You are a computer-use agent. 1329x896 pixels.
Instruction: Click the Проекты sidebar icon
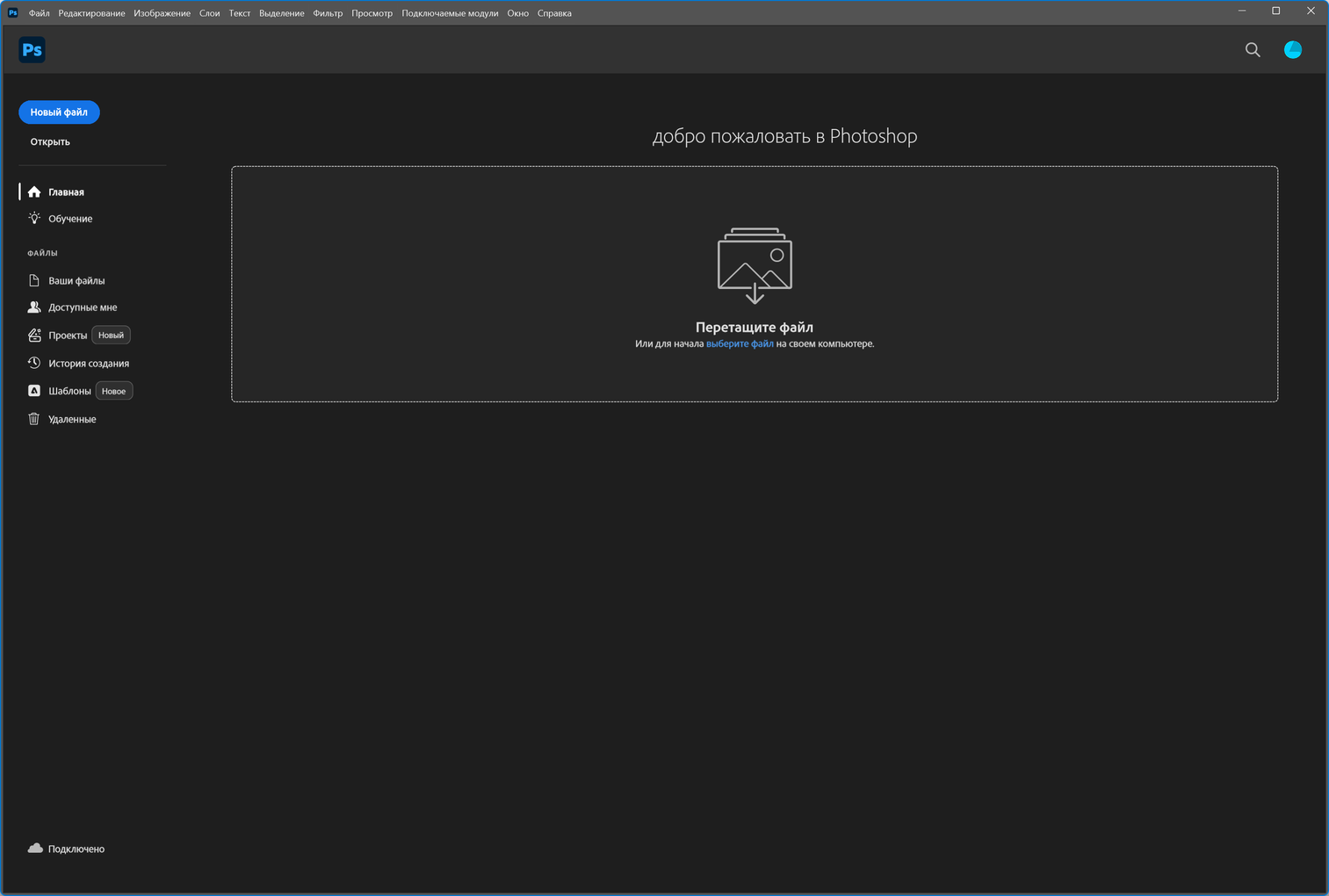(34, 336)
